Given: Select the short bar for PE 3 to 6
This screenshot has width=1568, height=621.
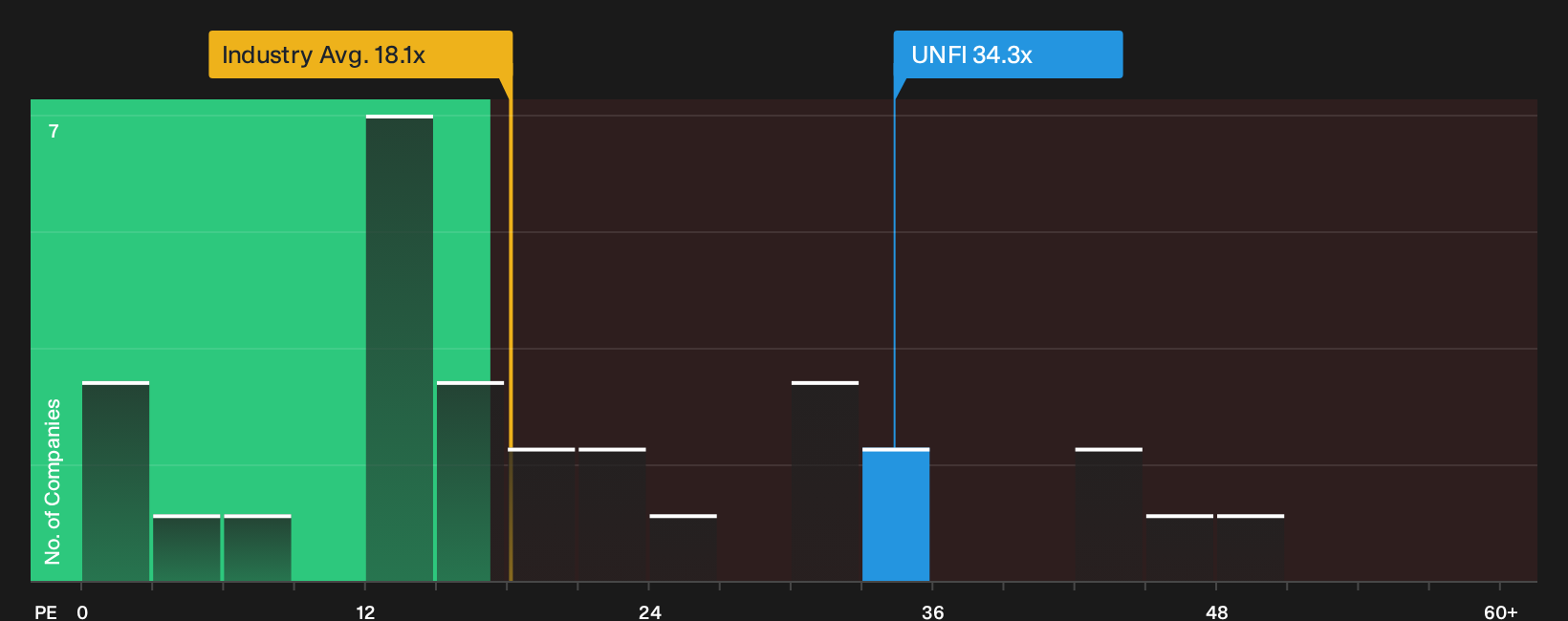Looking at the screenshot, I should tap(186, 548).
